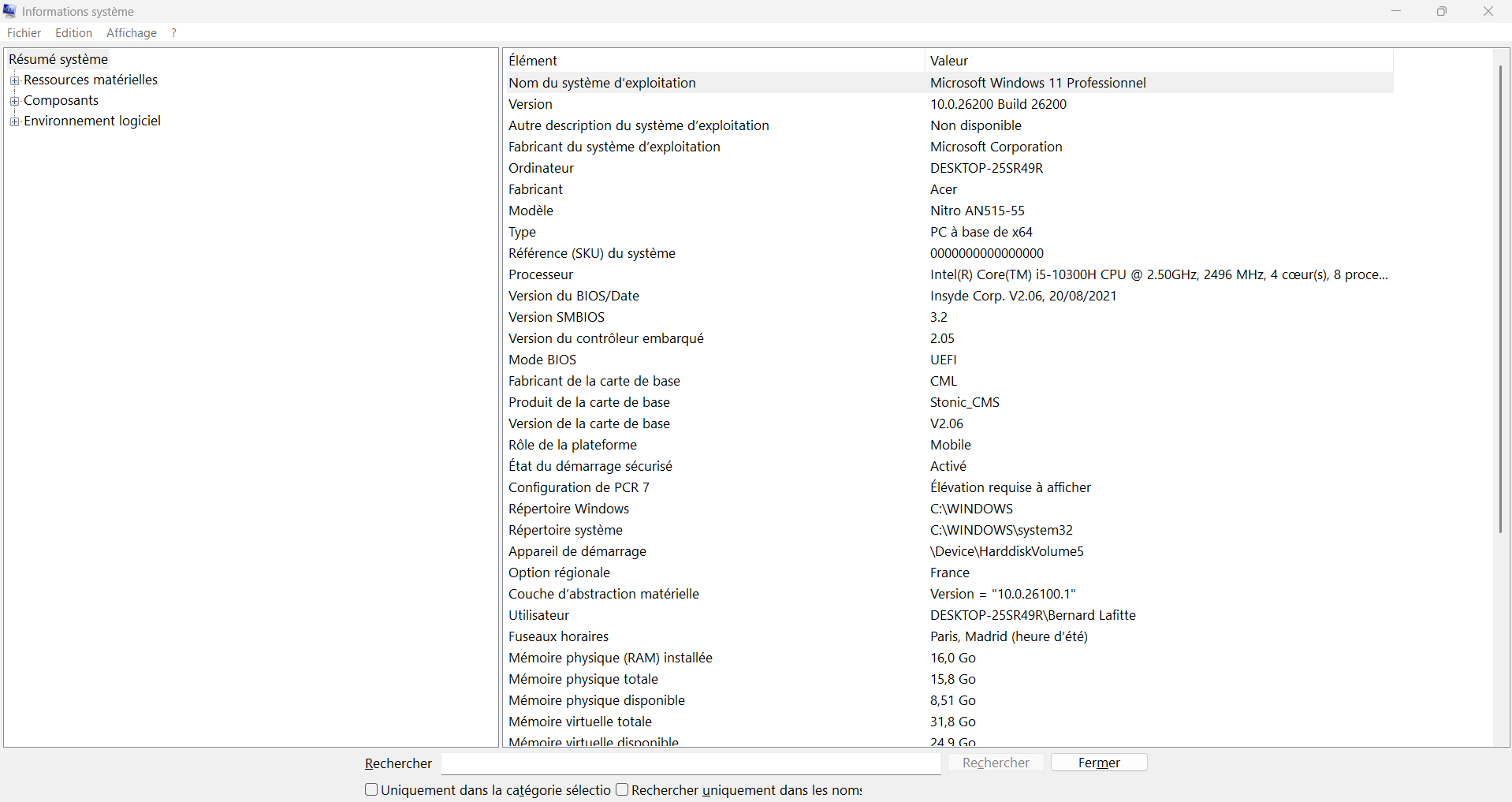This screenshot has height=802, width=1512.
Task: Open the ? help menu
Action: click(173, 33)
